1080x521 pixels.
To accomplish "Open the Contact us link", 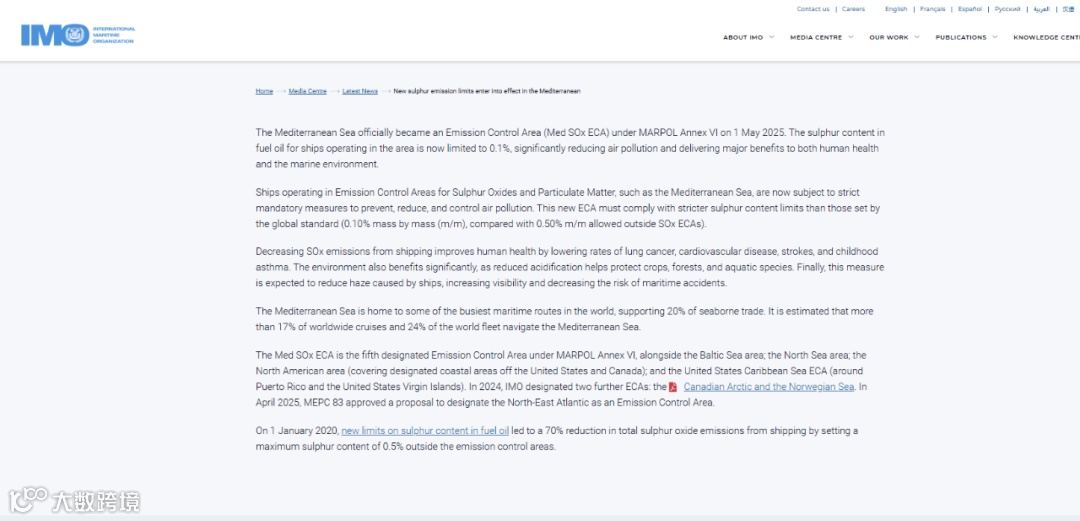I will coord(813,9).
